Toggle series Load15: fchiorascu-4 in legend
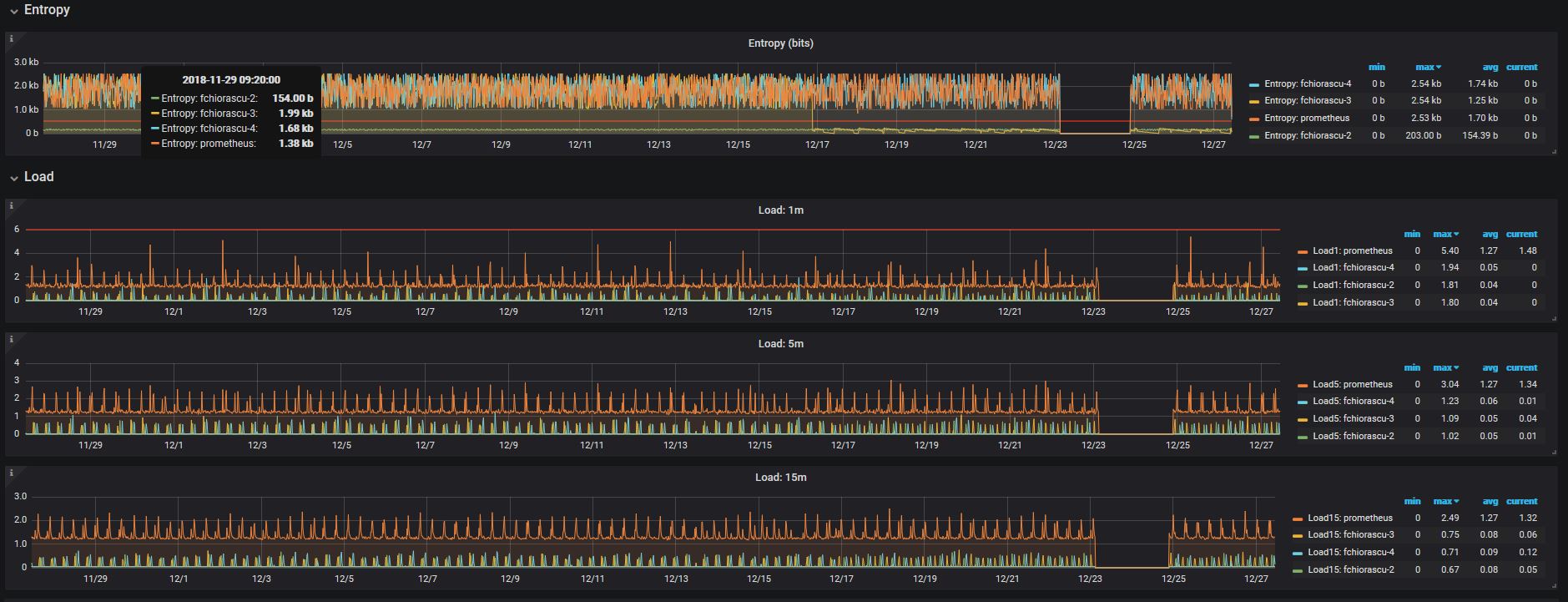Screen dimensions: 1568x602 [x=1351, y=553]
